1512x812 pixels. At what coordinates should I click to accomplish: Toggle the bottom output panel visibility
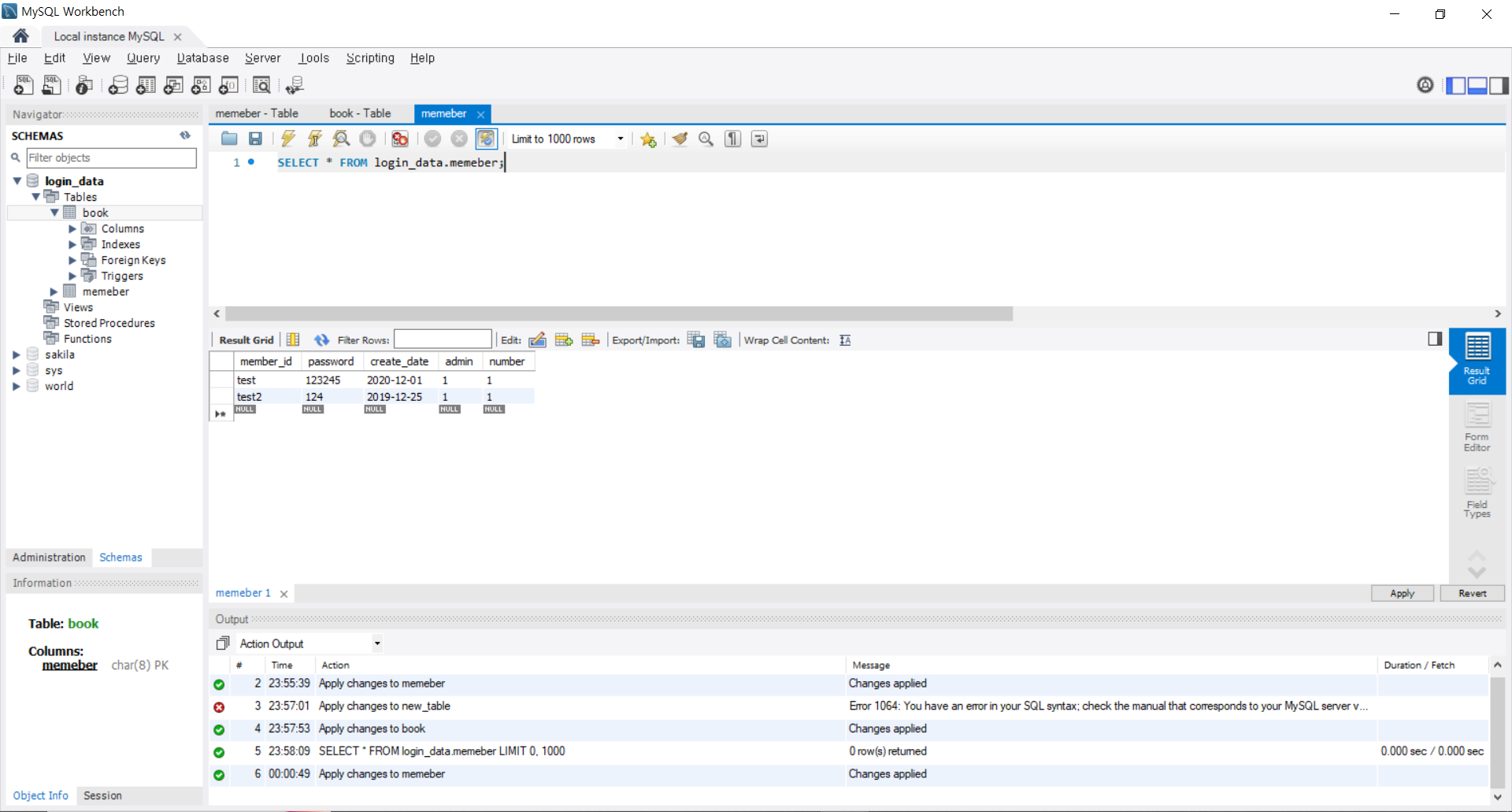click(1477, 85)
